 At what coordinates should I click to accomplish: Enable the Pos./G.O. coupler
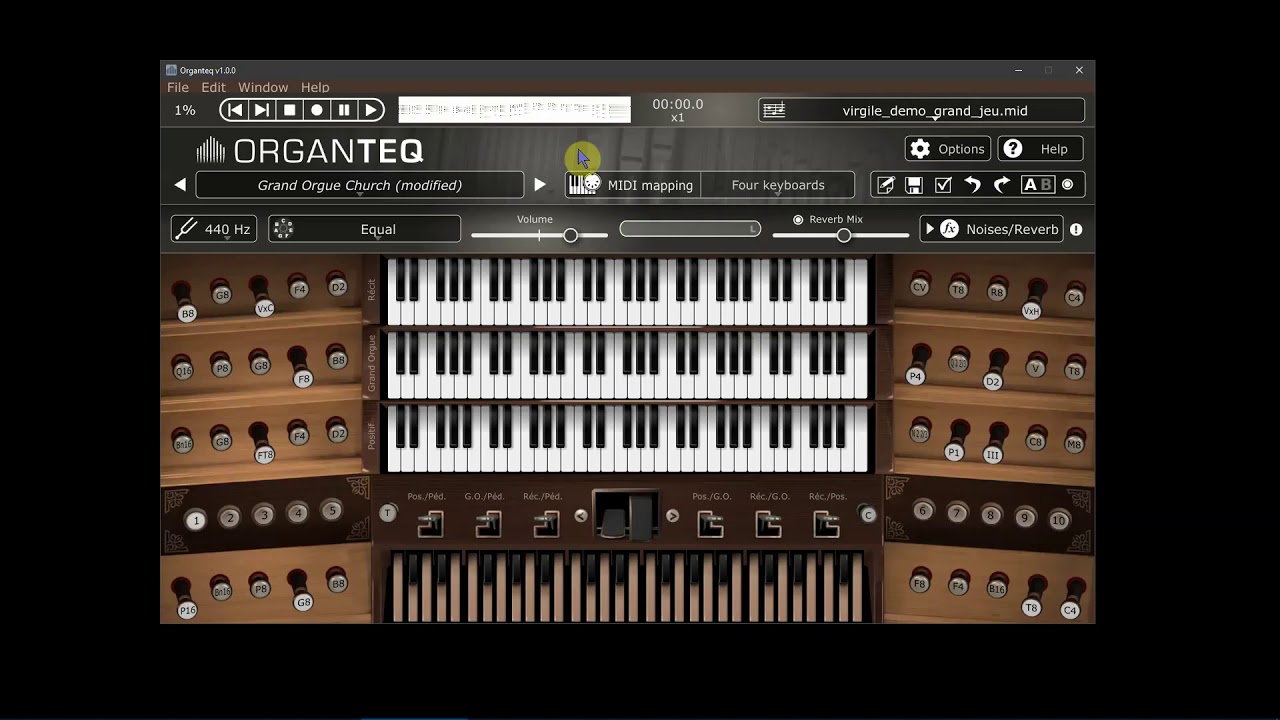[x=710, y=523]
